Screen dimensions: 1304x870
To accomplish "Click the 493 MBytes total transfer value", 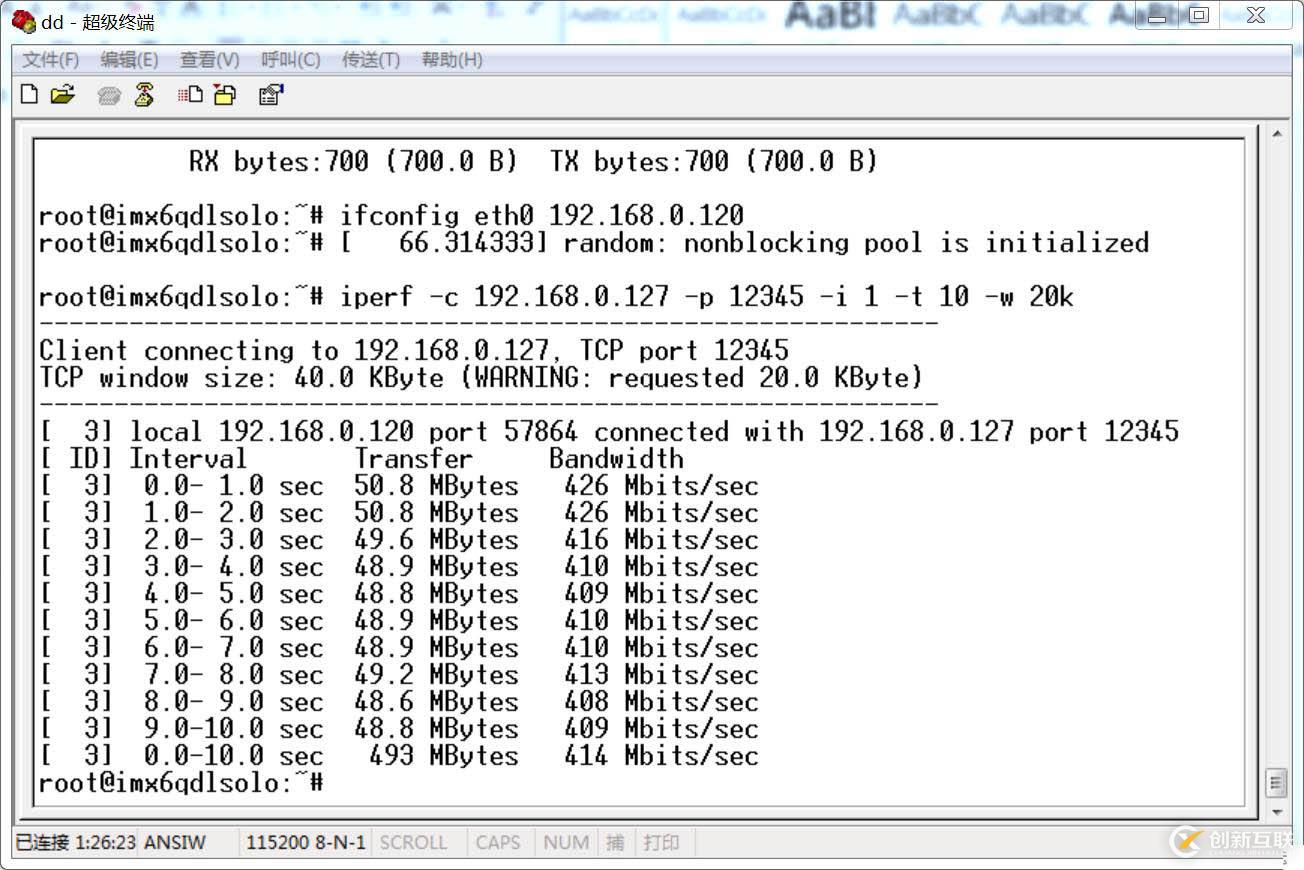I will pos(444,756).
